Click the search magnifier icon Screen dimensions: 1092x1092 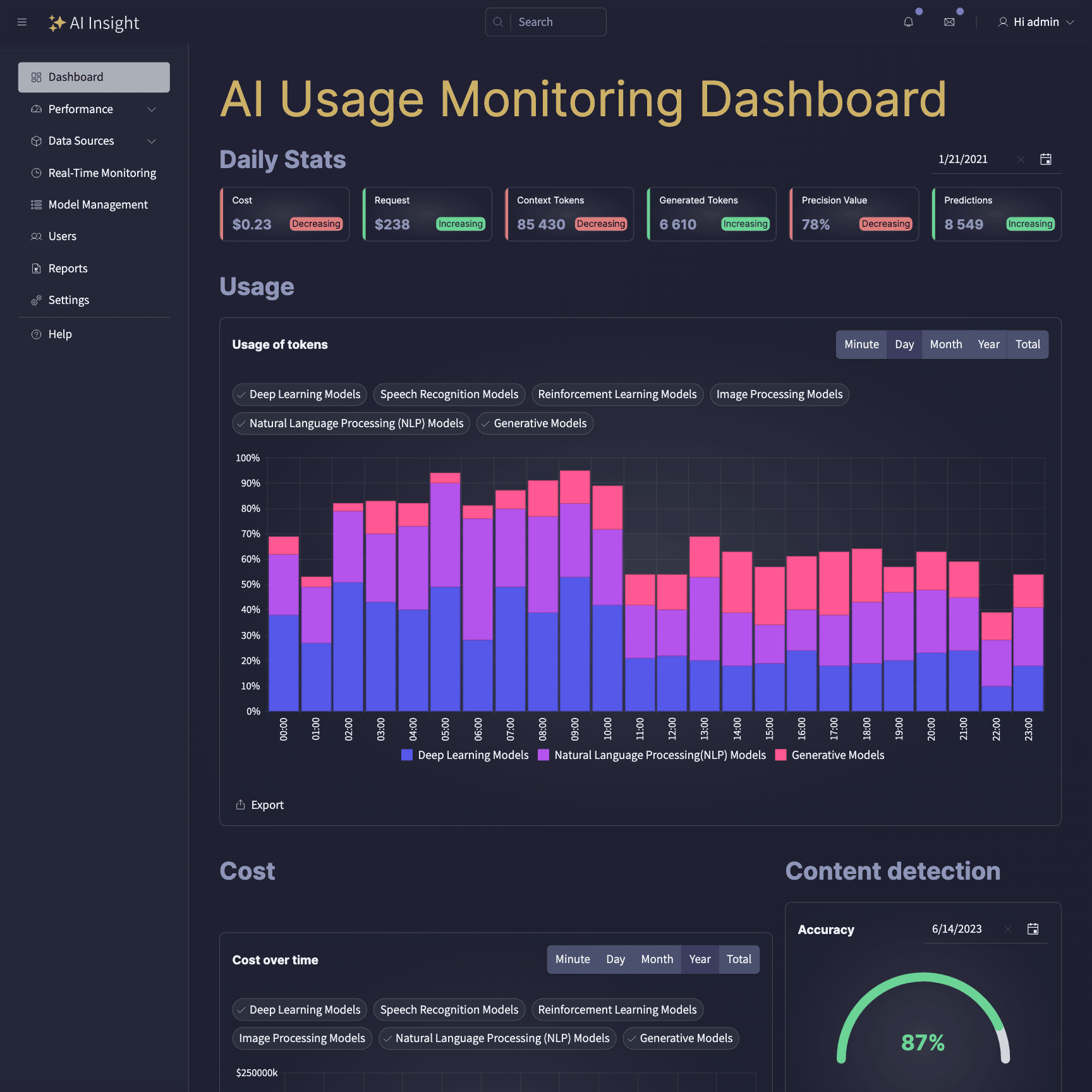coord(498,22)
